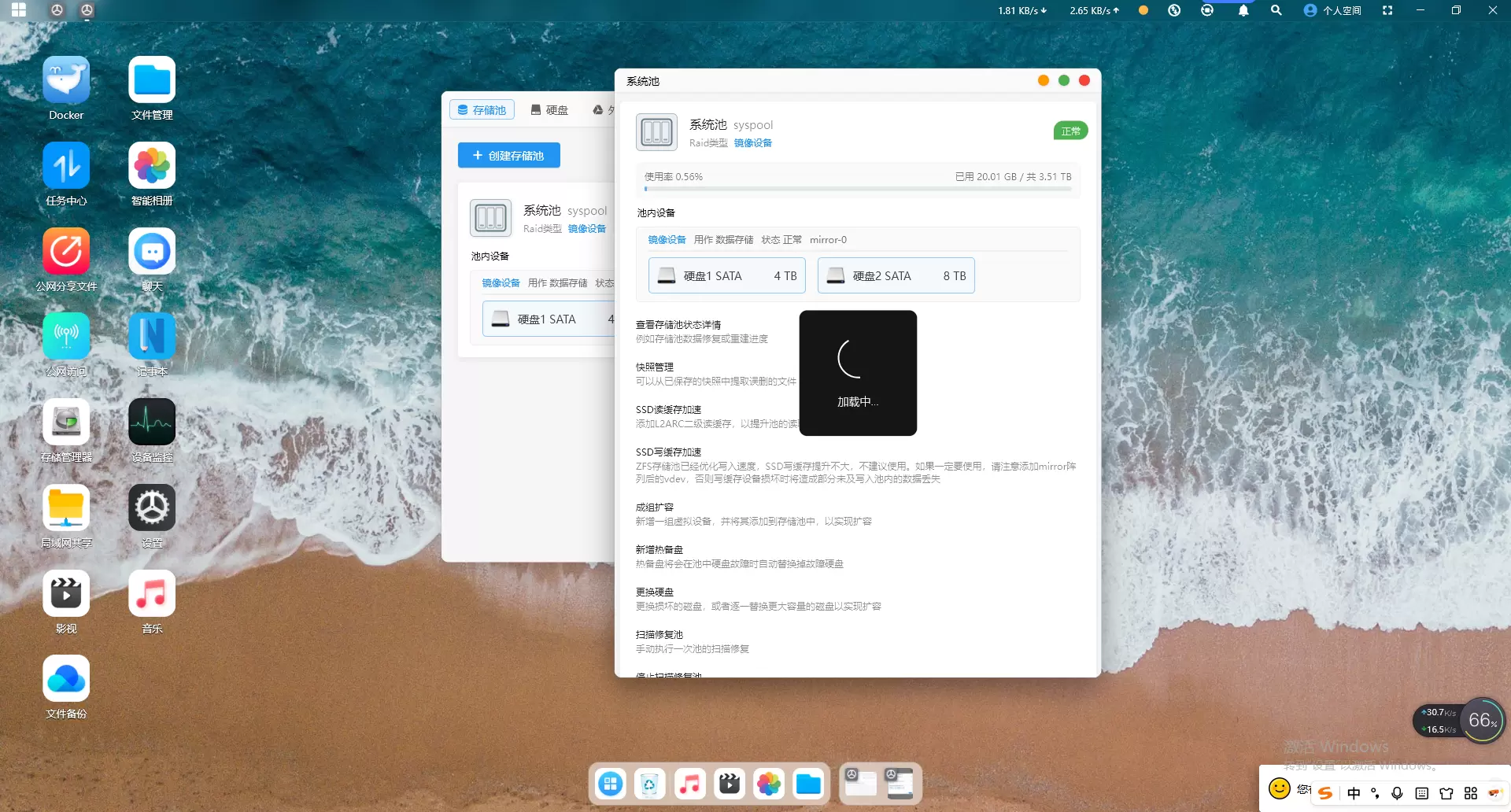Launch the 设备监控 device monitor app
The height and width of the screenshot is (812, 1511).
(152, 423)
